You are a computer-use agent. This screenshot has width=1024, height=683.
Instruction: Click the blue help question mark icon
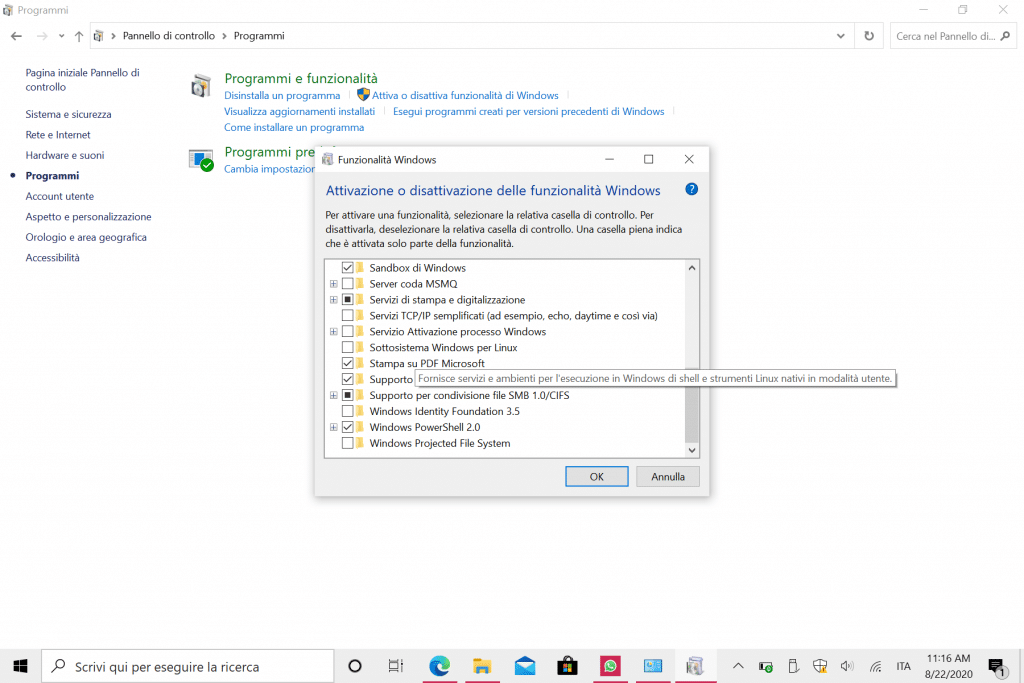click(691, 190)
